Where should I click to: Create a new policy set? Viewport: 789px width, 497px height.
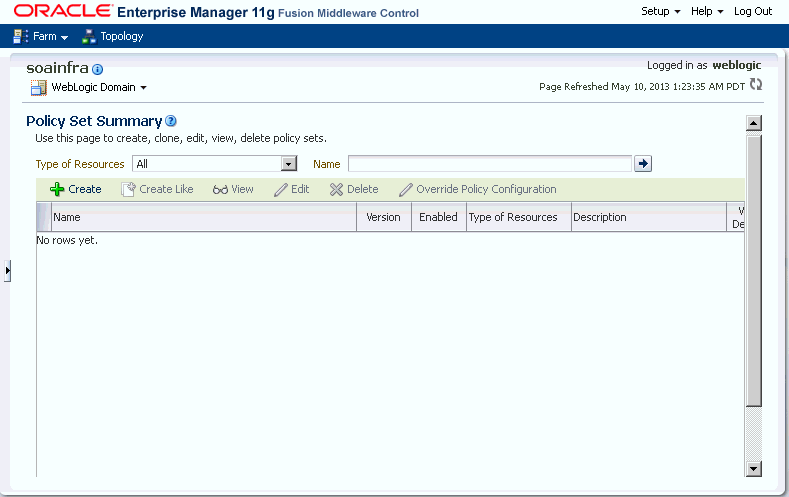point(75,189)
